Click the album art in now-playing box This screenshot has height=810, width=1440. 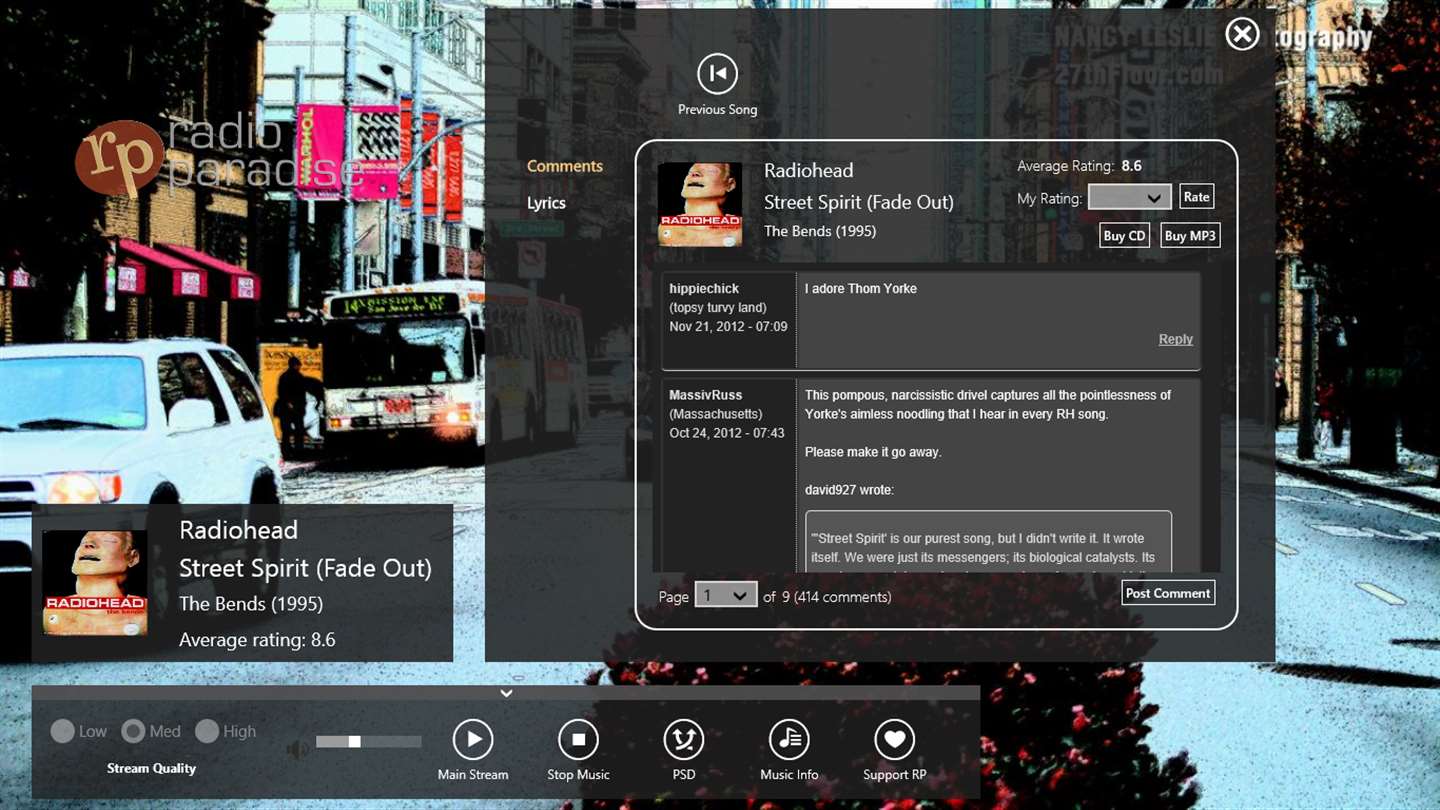(95, 582)
